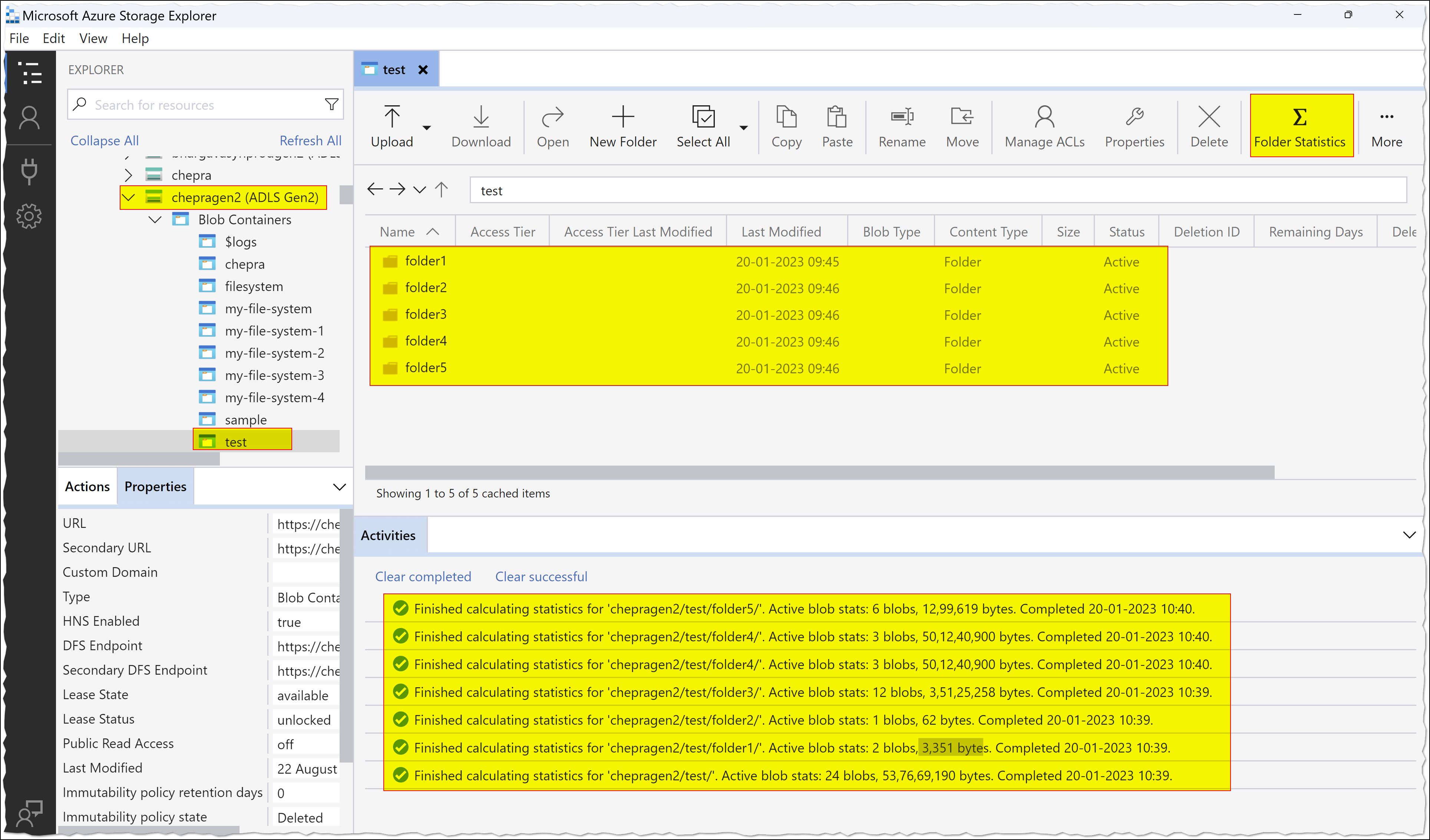Open the Connect plug icon in sidebar

tap(30, 171)
